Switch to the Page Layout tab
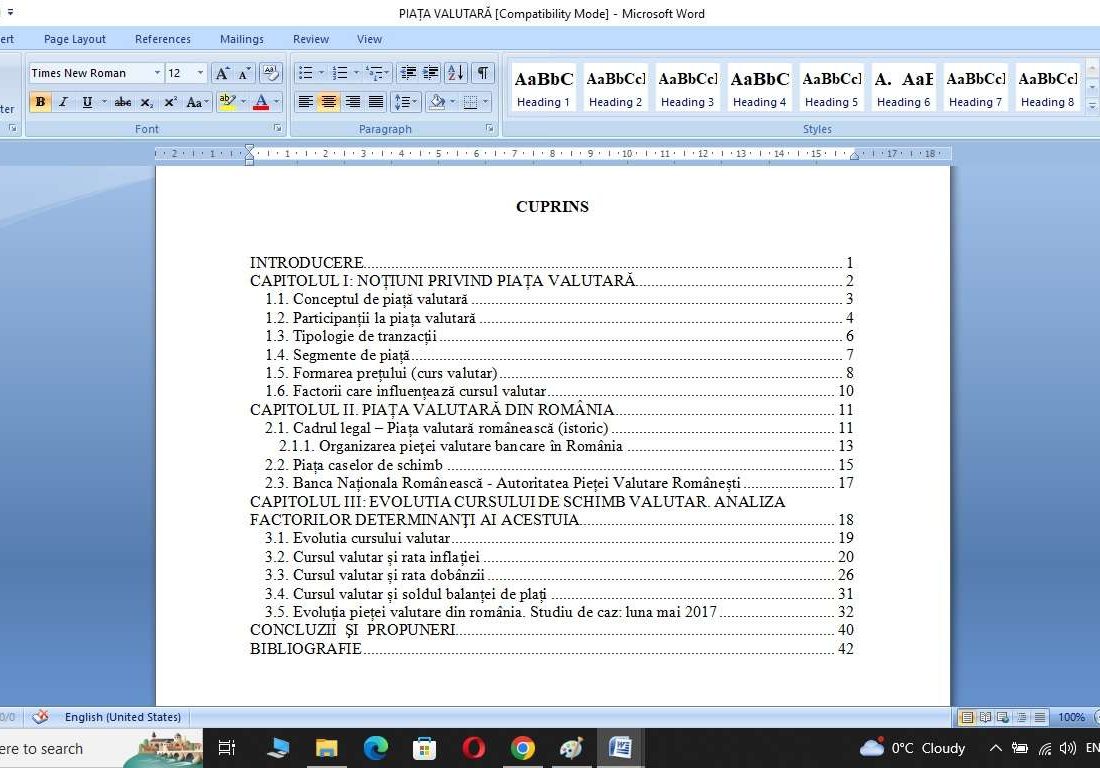 (74, 39)
